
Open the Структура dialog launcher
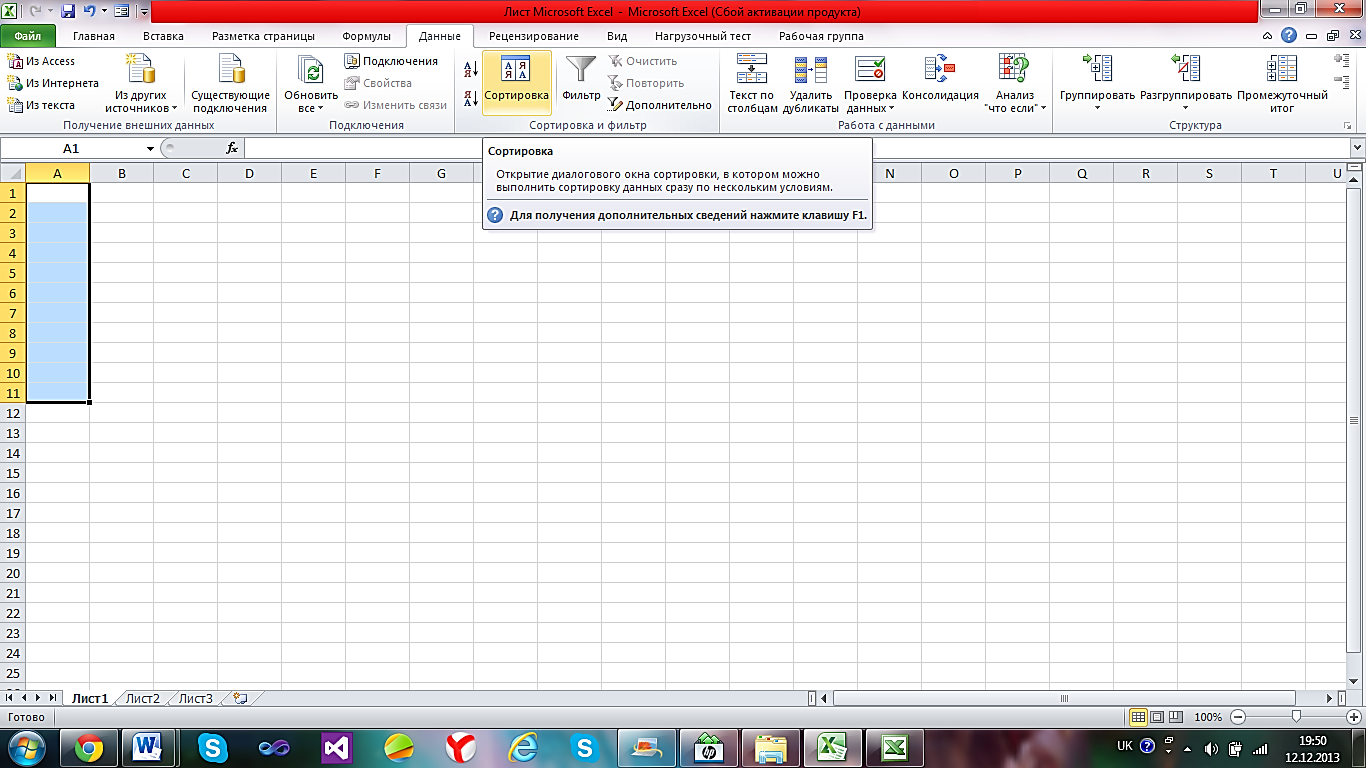coord(1347,126)
